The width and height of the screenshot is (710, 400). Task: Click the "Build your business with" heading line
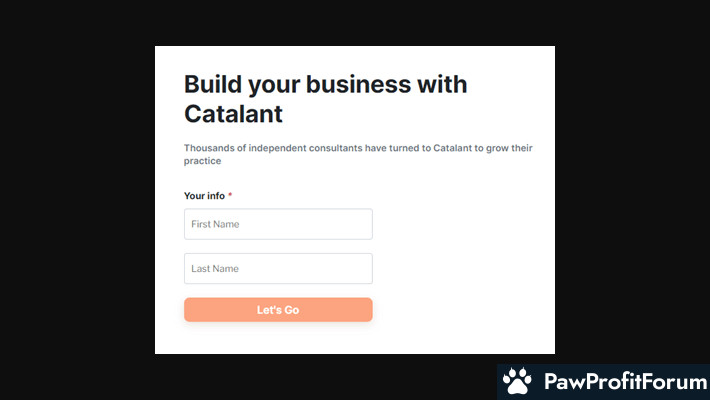tap(325, 85)
